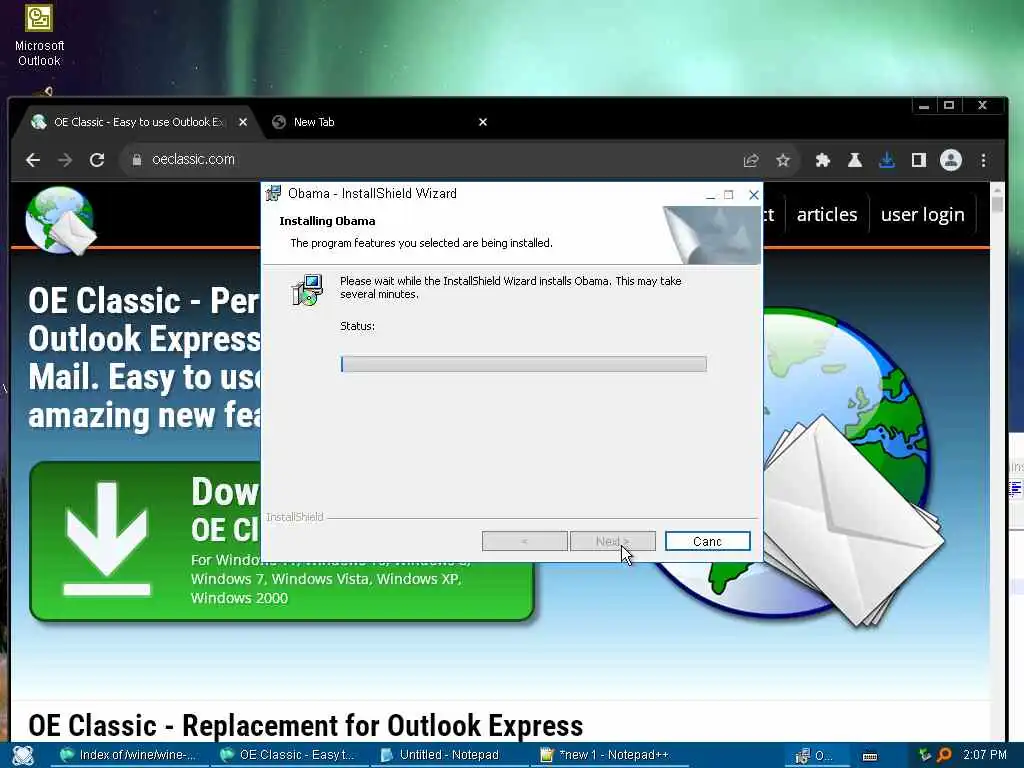Click the 'Windows 2000' text on the download button
1024x768 pixels.
click(239, 598)
